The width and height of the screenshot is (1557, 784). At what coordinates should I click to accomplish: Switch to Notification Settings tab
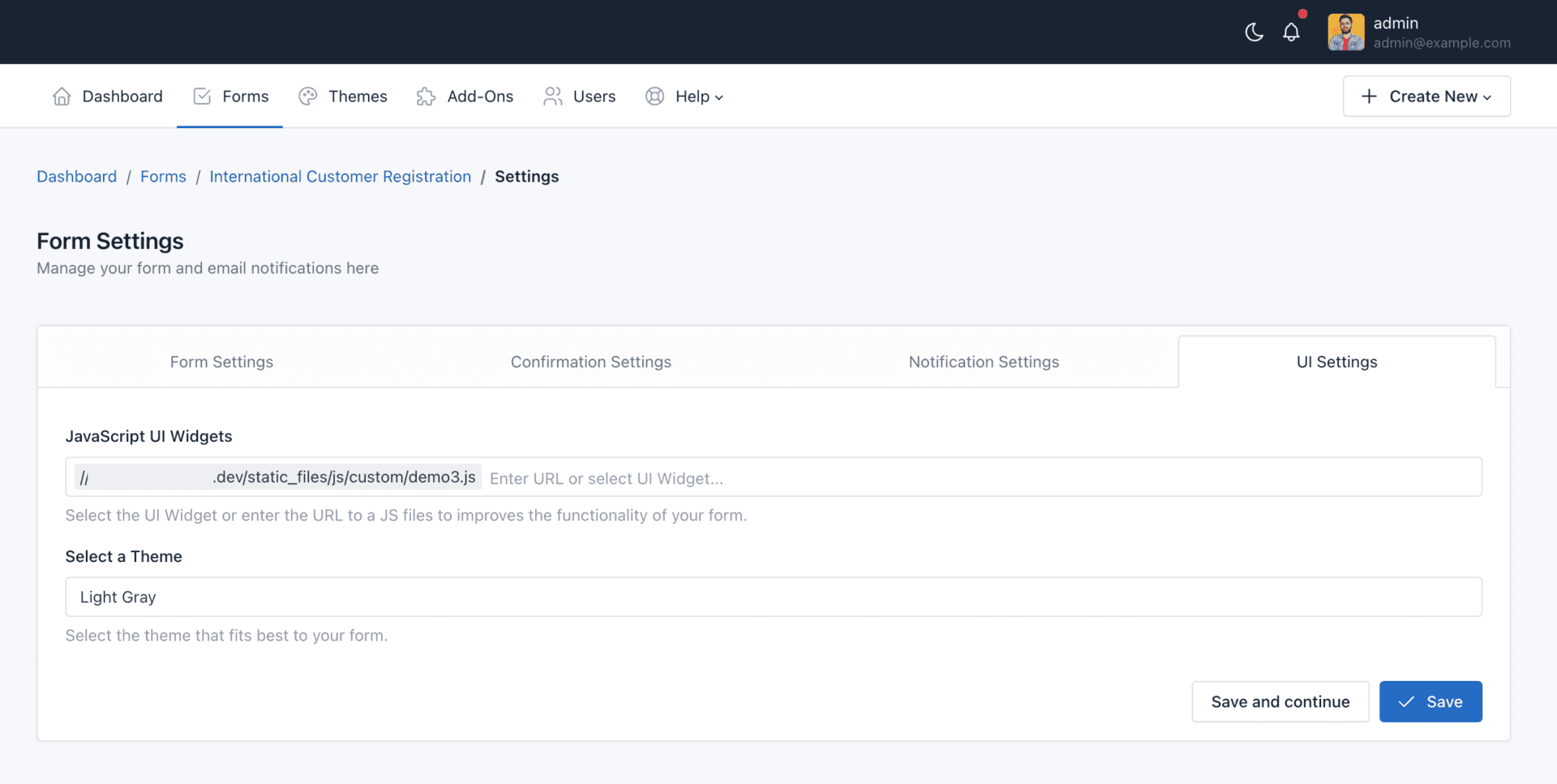coord(983,362)
